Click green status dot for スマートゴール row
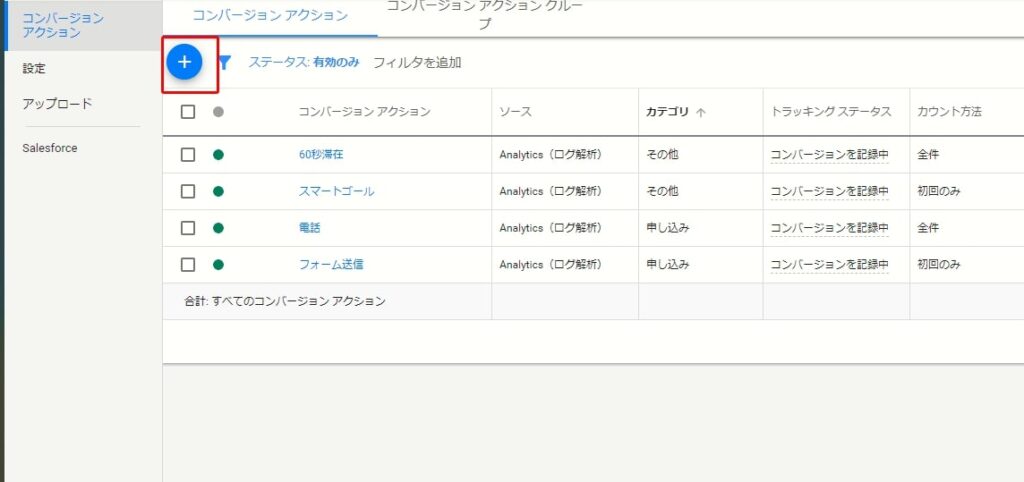 pos(218,191)
